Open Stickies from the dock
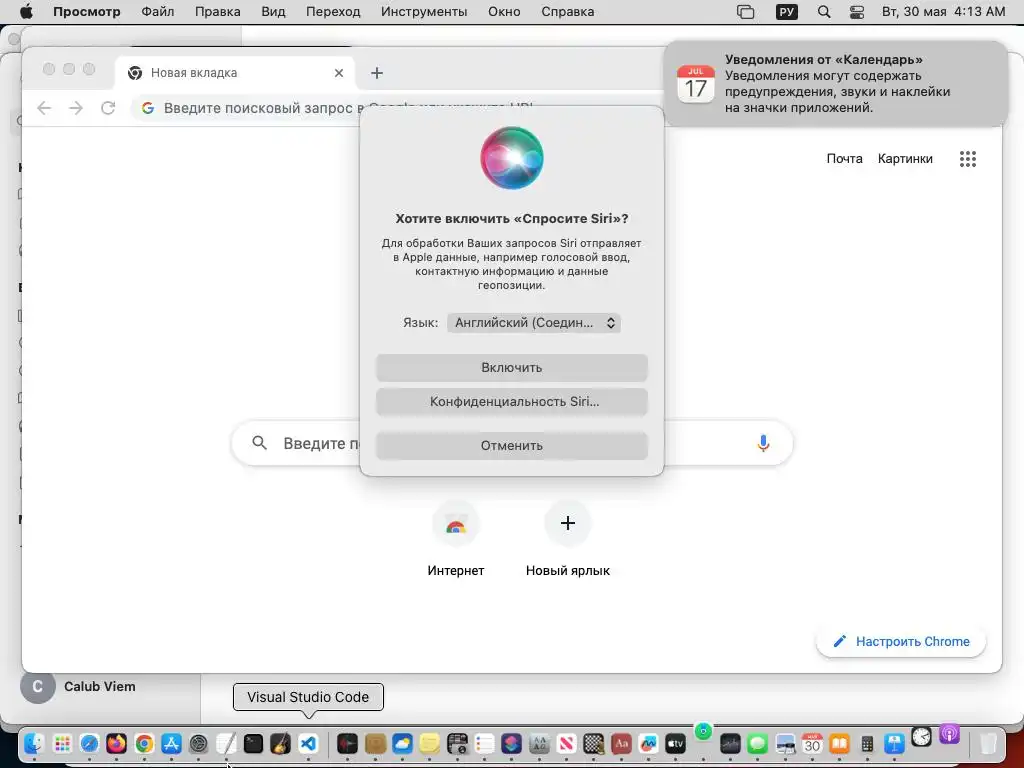This screenshot has height=768, width=1024. [x=430, y=743]
